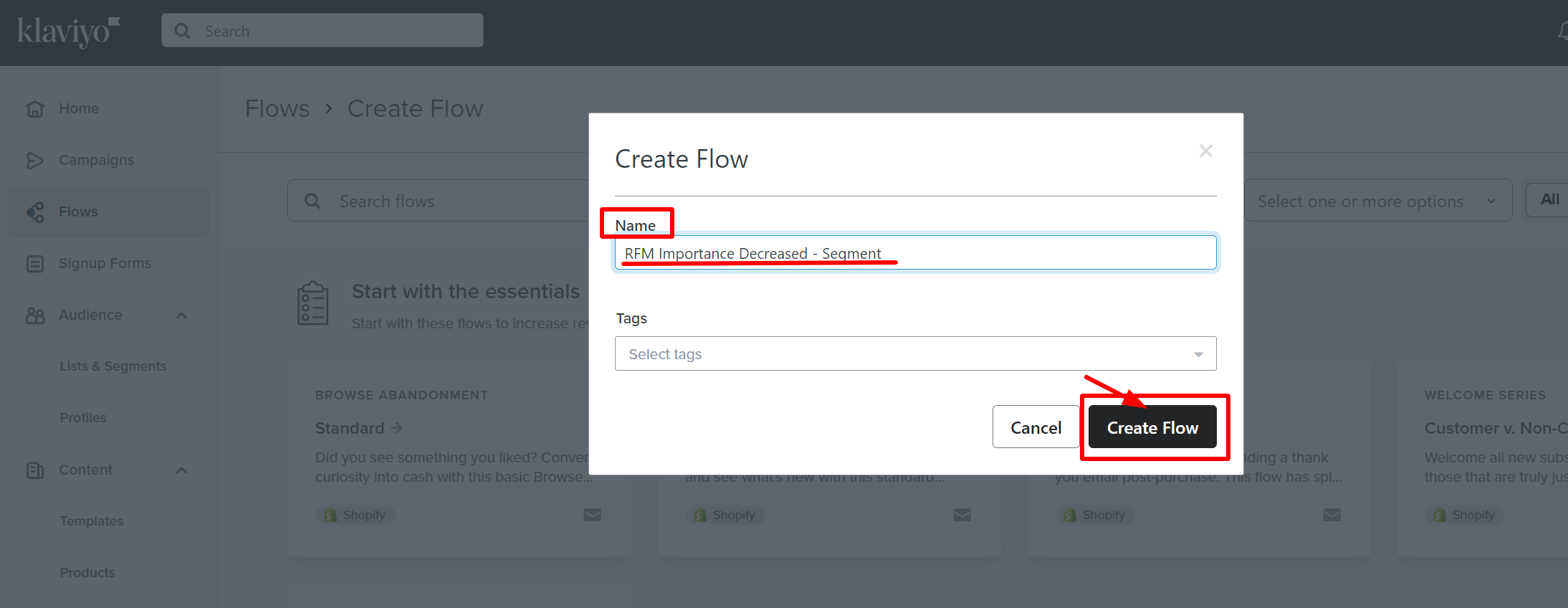Click the Home icon in sidebar
The width and height of the screenshot is (1568, 608).
tap(35, 109)
